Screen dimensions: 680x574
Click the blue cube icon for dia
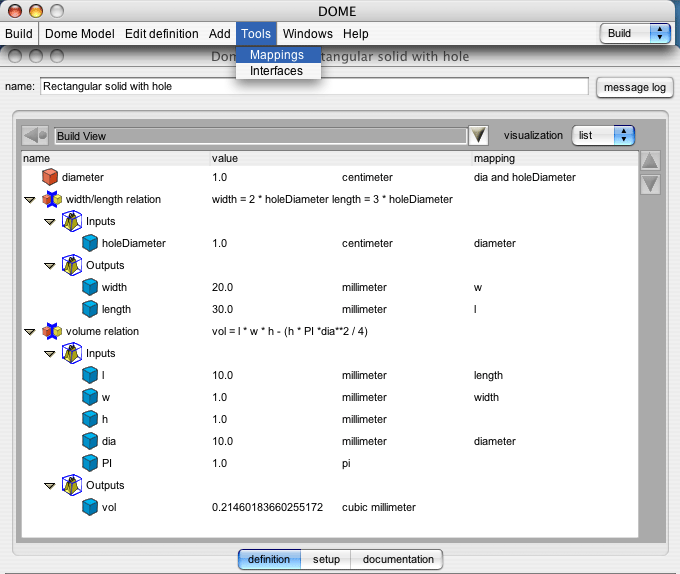coord(90,441)
